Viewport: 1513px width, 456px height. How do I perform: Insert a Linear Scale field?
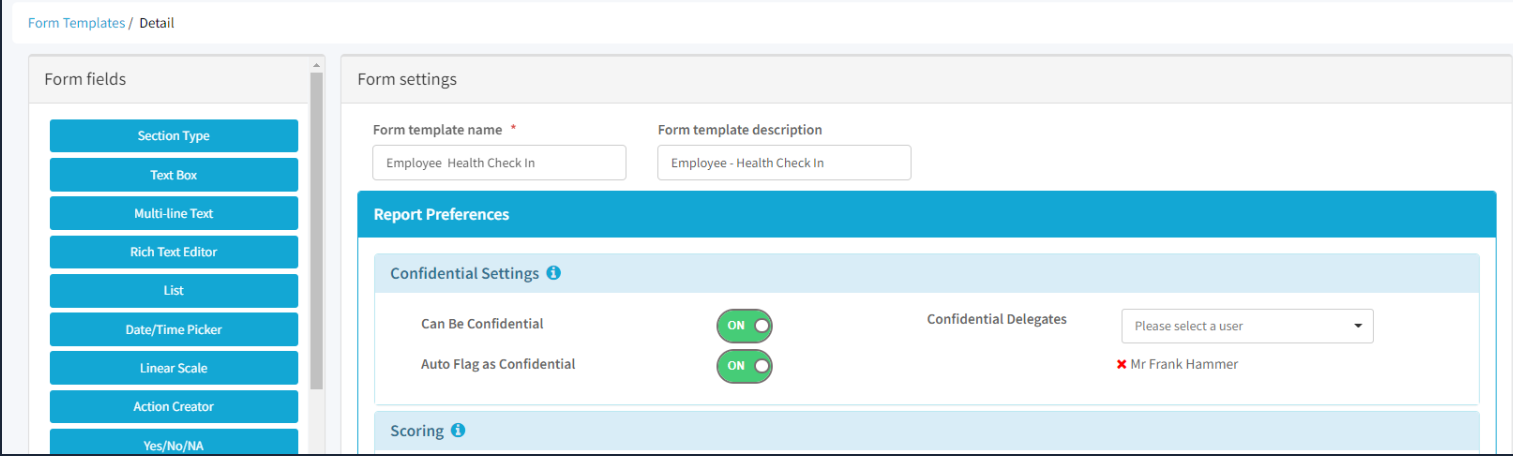pos(174,368)
